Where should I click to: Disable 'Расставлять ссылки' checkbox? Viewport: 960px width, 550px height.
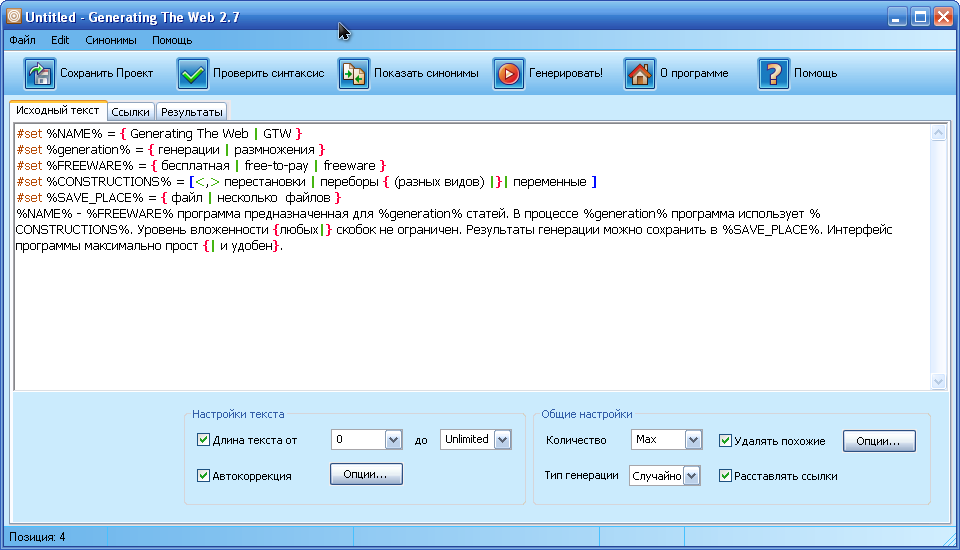tap(725, 475)
